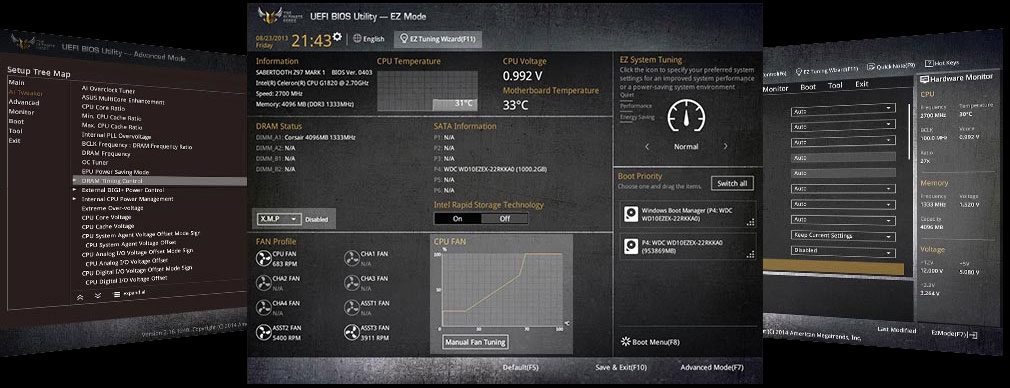
Task: Turn Intel Rapid Storage Technology Off
Action: pos(504,218)
